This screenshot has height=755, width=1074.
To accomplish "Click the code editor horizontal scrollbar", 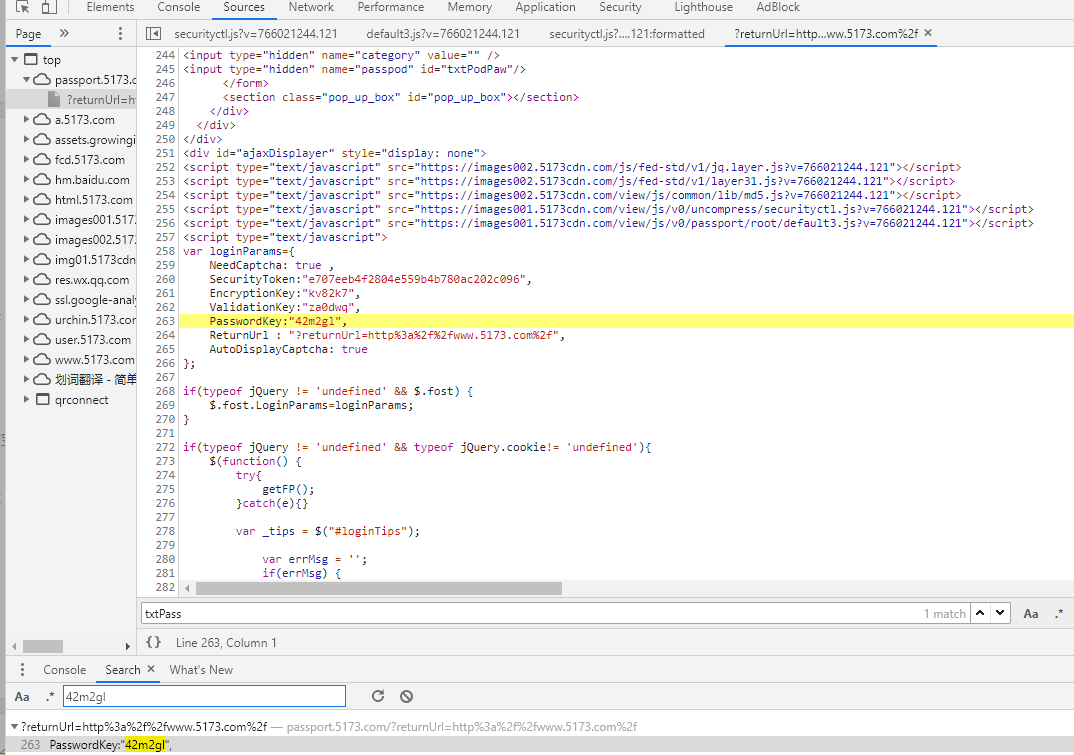I will (x=378, y=588).
